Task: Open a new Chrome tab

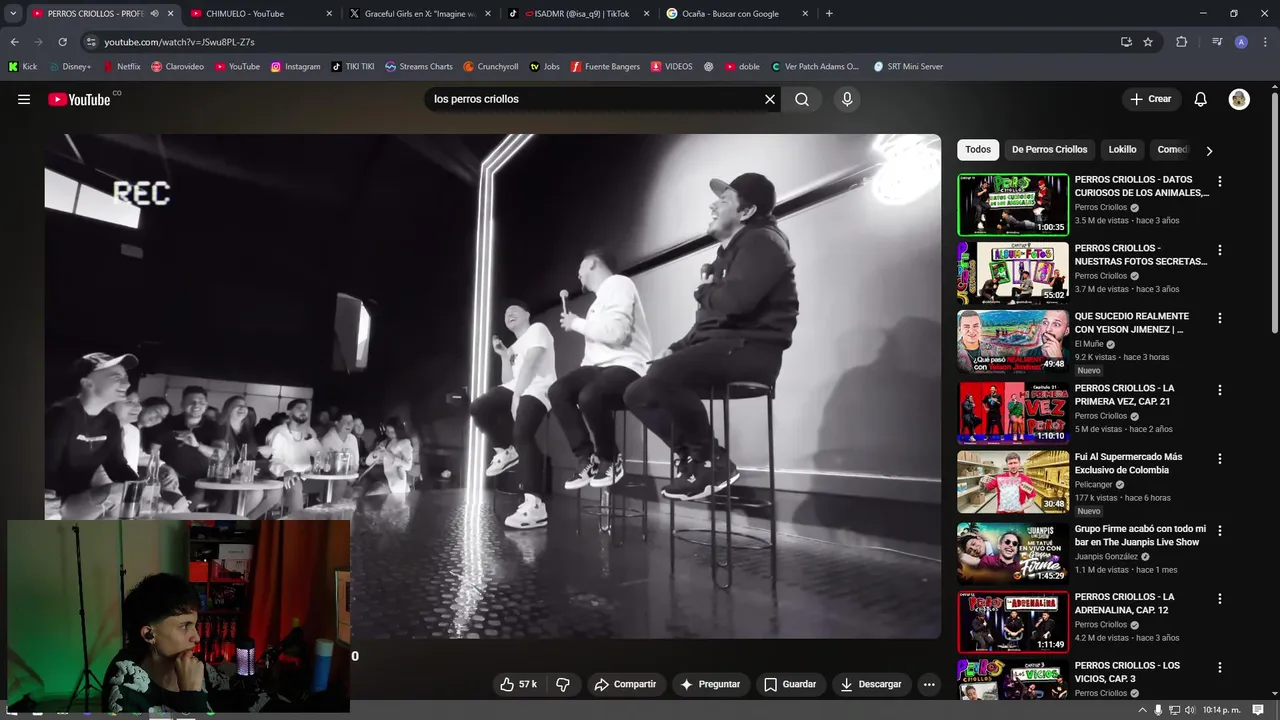Action: [829, 14]
